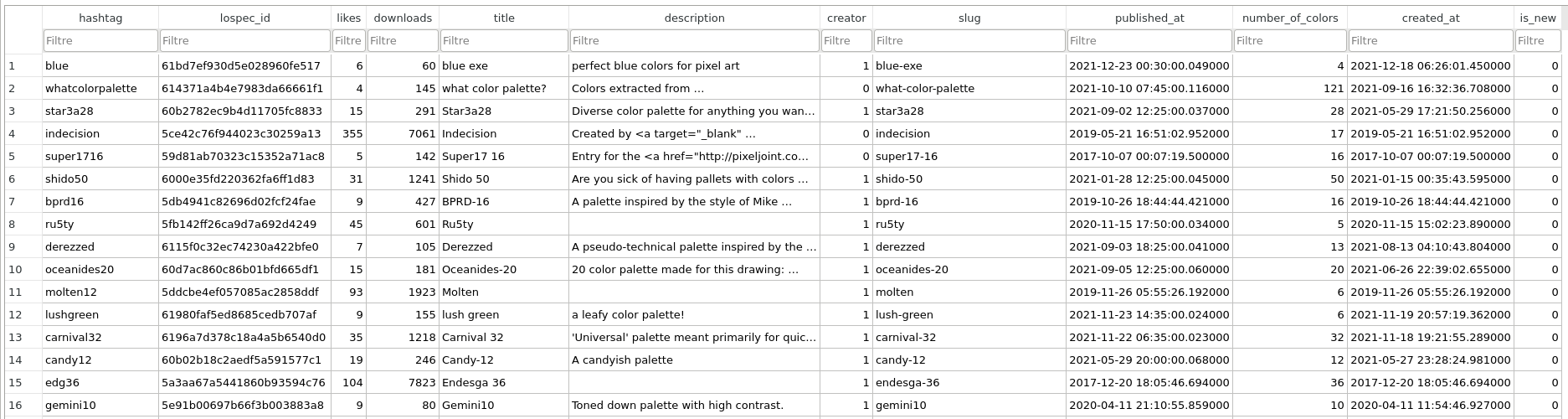Screen dimensions: 1568x419
Task: Sort by the lospec_id column header
Action: click(245, 18)
